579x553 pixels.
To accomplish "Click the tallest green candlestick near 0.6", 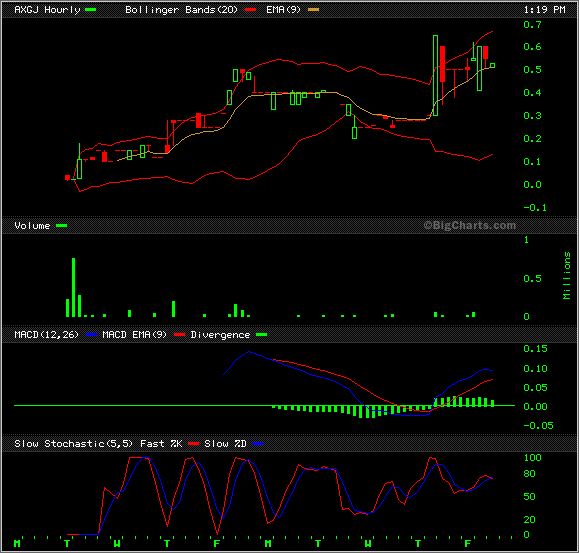I will 436,76.
